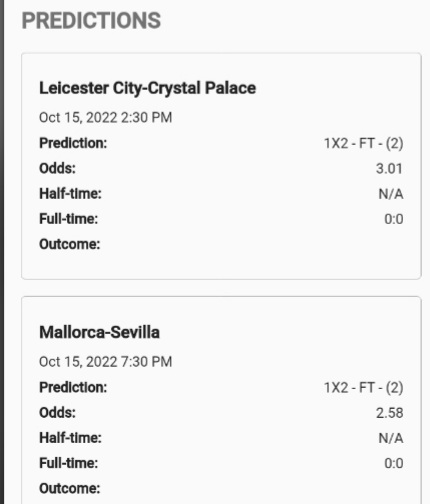
Task: Select the Mallorca-Sevilla match title
Action: (x=99, y=332)
